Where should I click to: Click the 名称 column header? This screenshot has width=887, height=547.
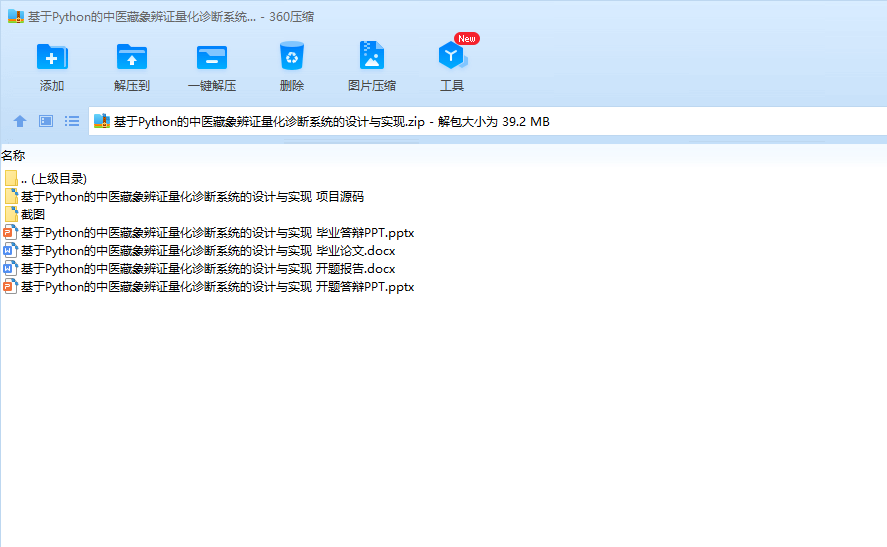click(x=13, y=156)
